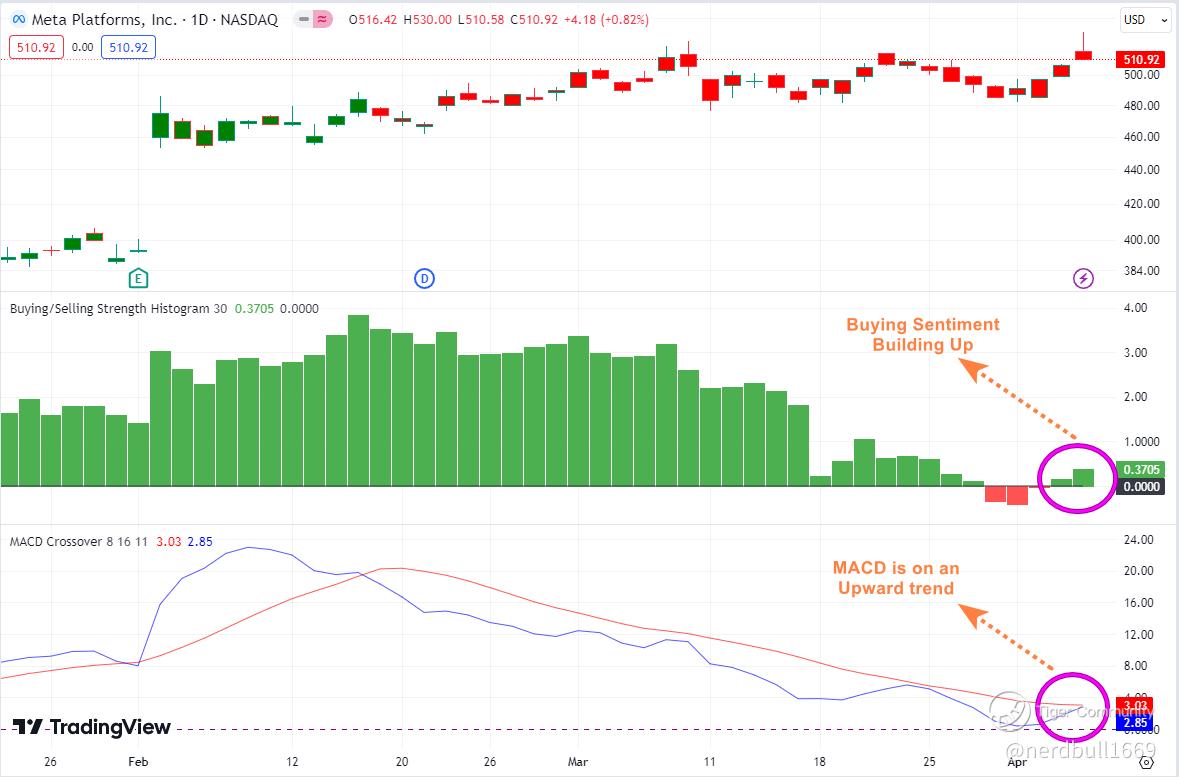Click the 0.00 spread value

(x=83, y=47)
